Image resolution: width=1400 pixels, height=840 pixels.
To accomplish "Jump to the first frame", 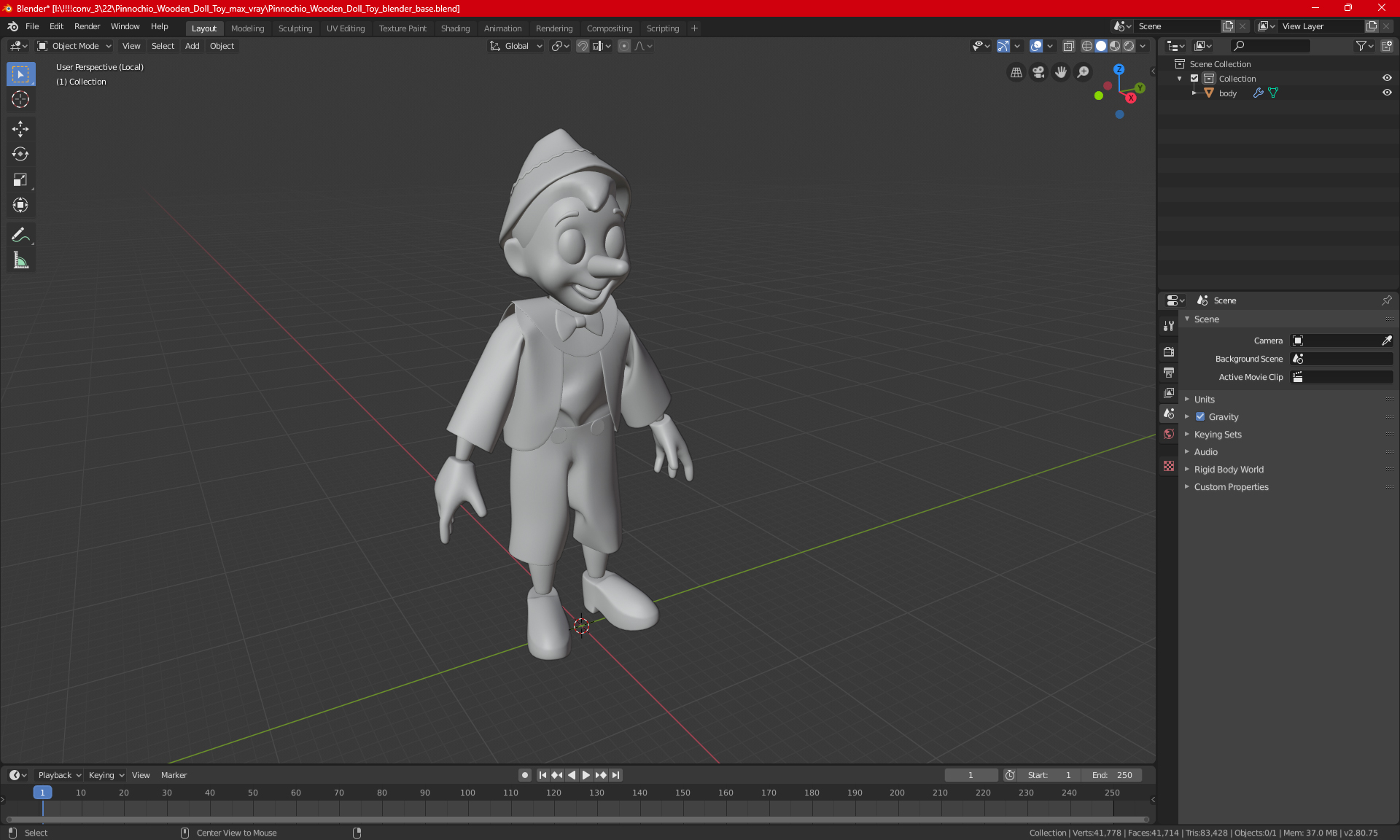I will [542, 775].
